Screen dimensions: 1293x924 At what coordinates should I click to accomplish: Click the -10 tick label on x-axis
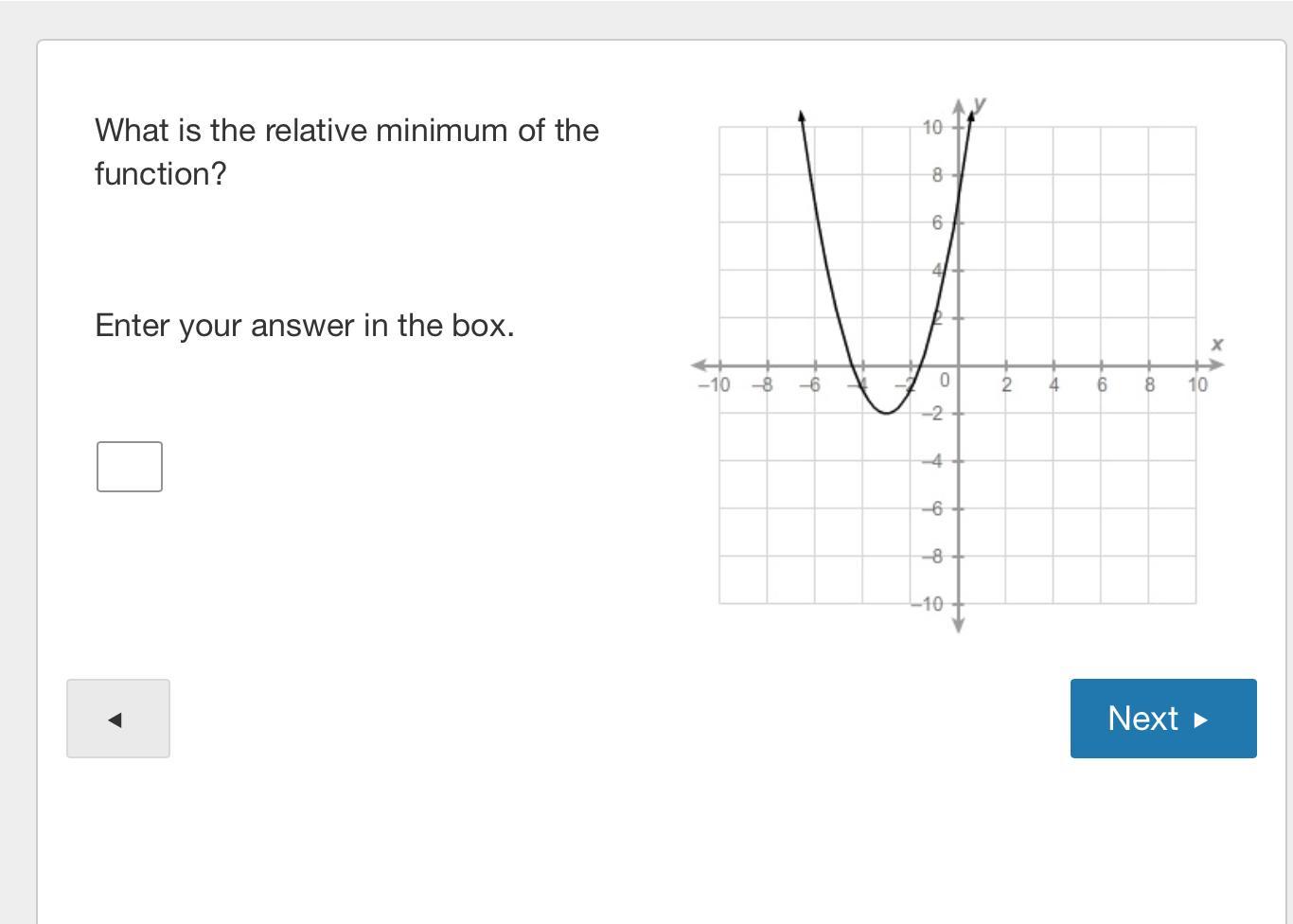click(x=715, y=385)
